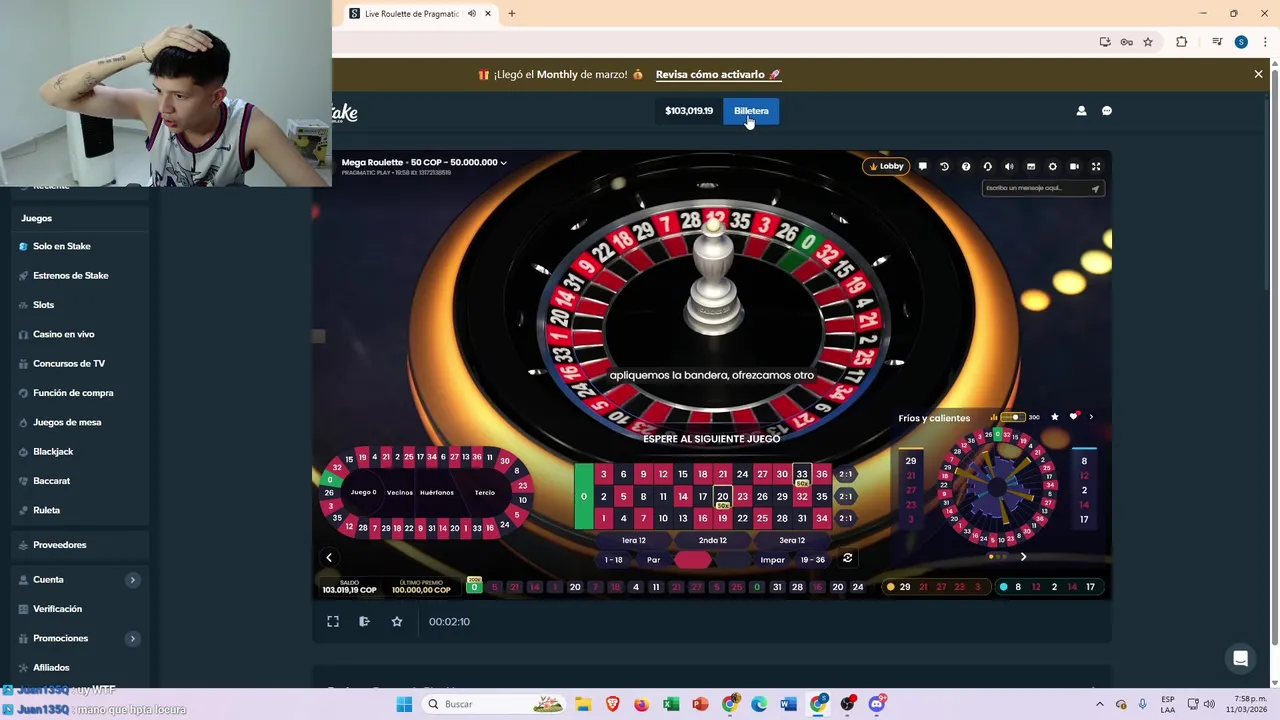Image resolution: width=1280 pixels, height=720 pixels.
Task: Open Juegos de mesa in sidebar
Action: point(67,422)
